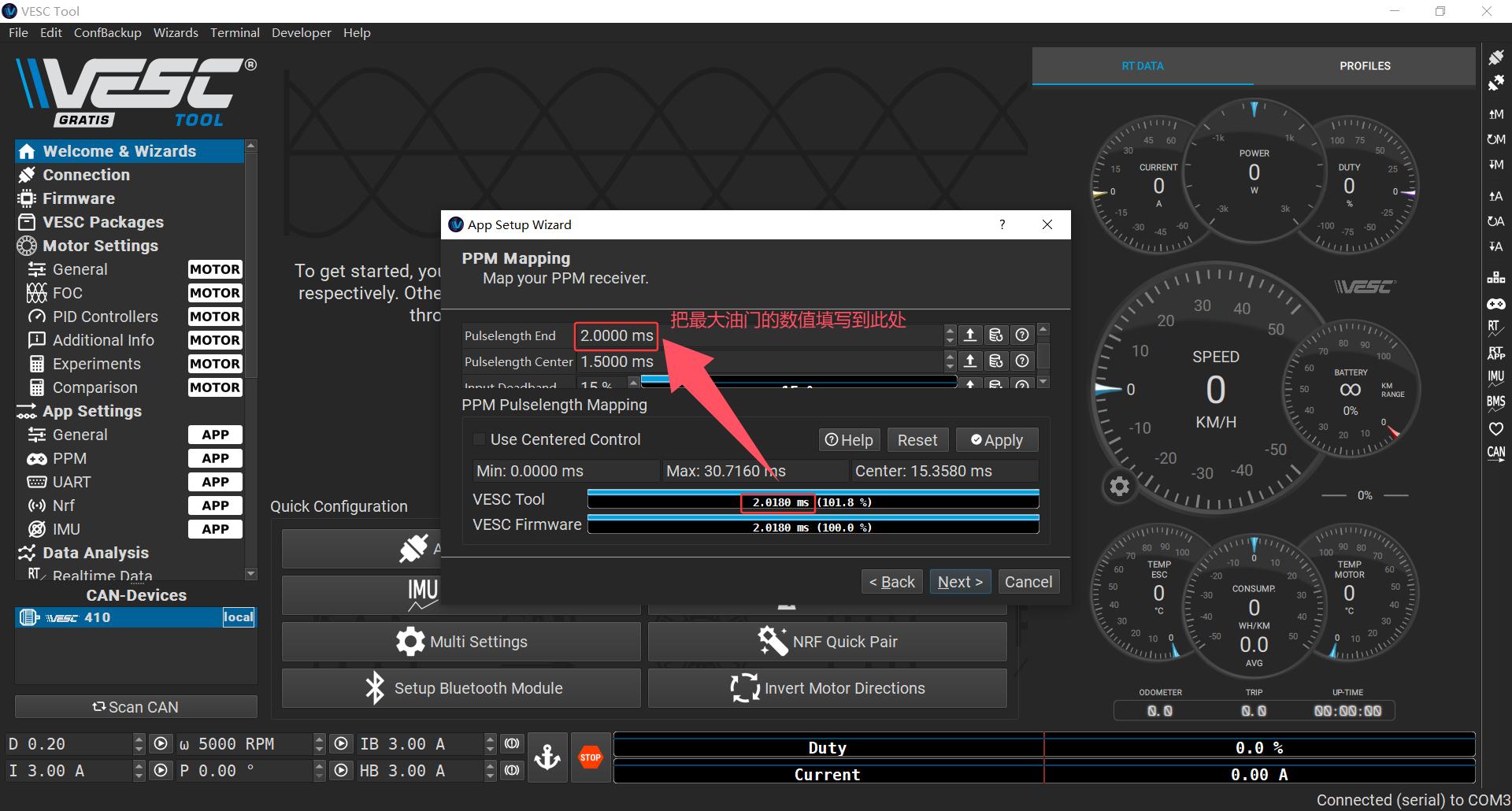The height and width of the screenshot is (811, 1512).
Task: Toggle IMU data streaming icon
Action: pyautogui.click(x=1495, y=378)
